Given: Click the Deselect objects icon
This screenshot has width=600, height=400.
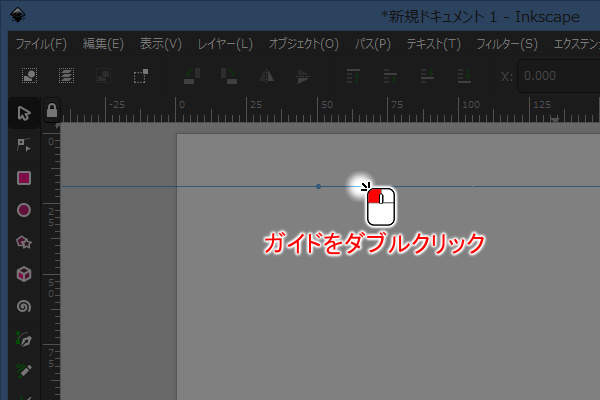Looking at the screenshot, I should click(x=103, y=76).
